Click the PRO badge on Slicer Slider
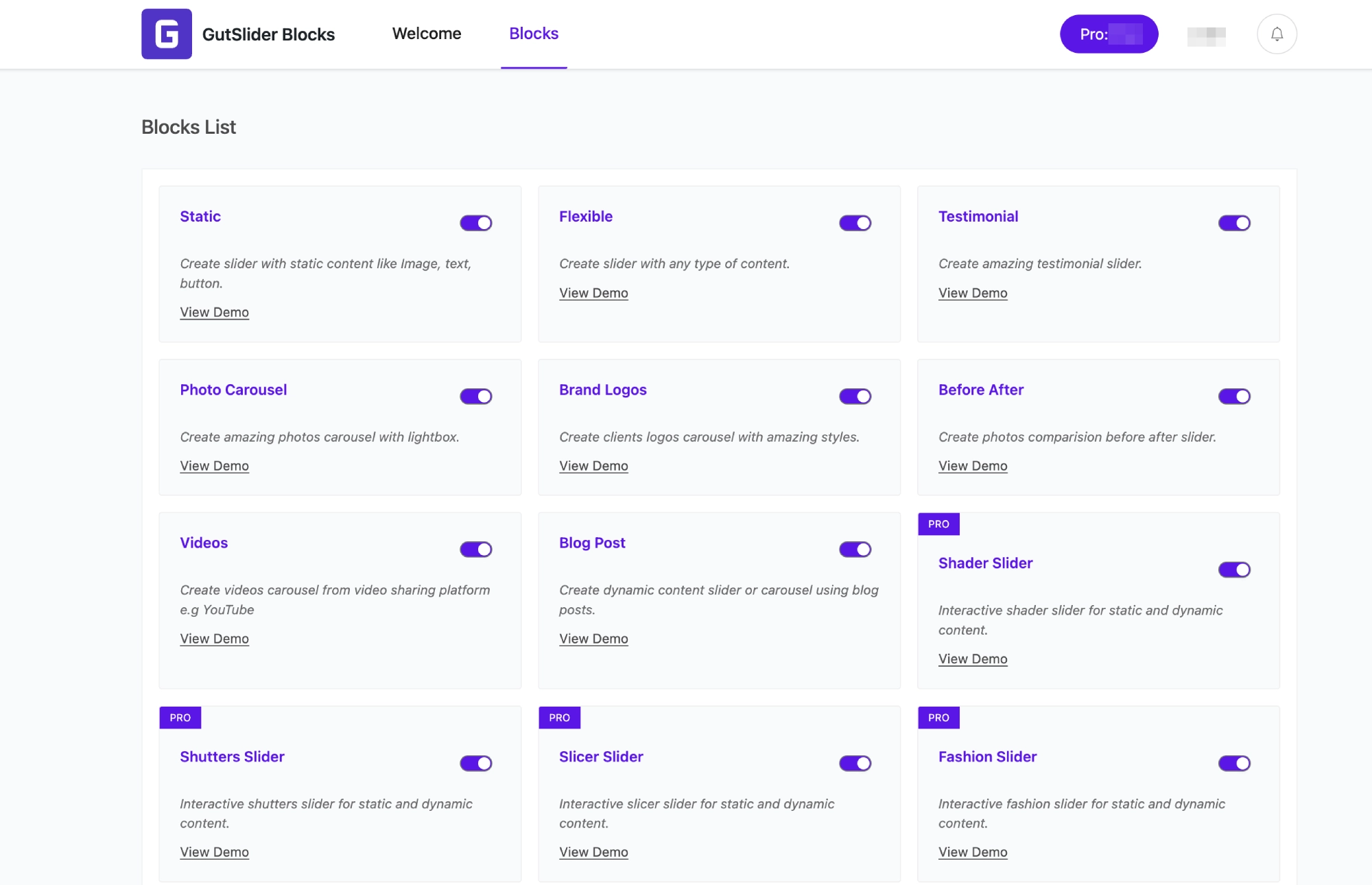 pyautogui.click(x=558, y=718)
